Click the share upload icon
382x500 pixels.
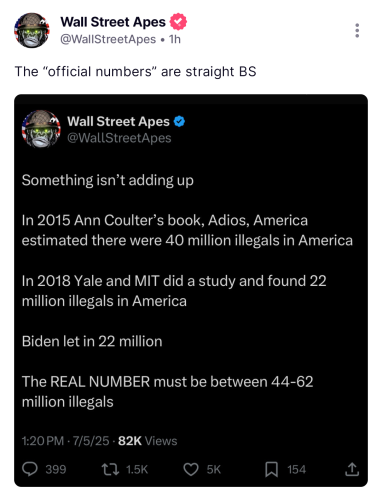tap(352, 469)
